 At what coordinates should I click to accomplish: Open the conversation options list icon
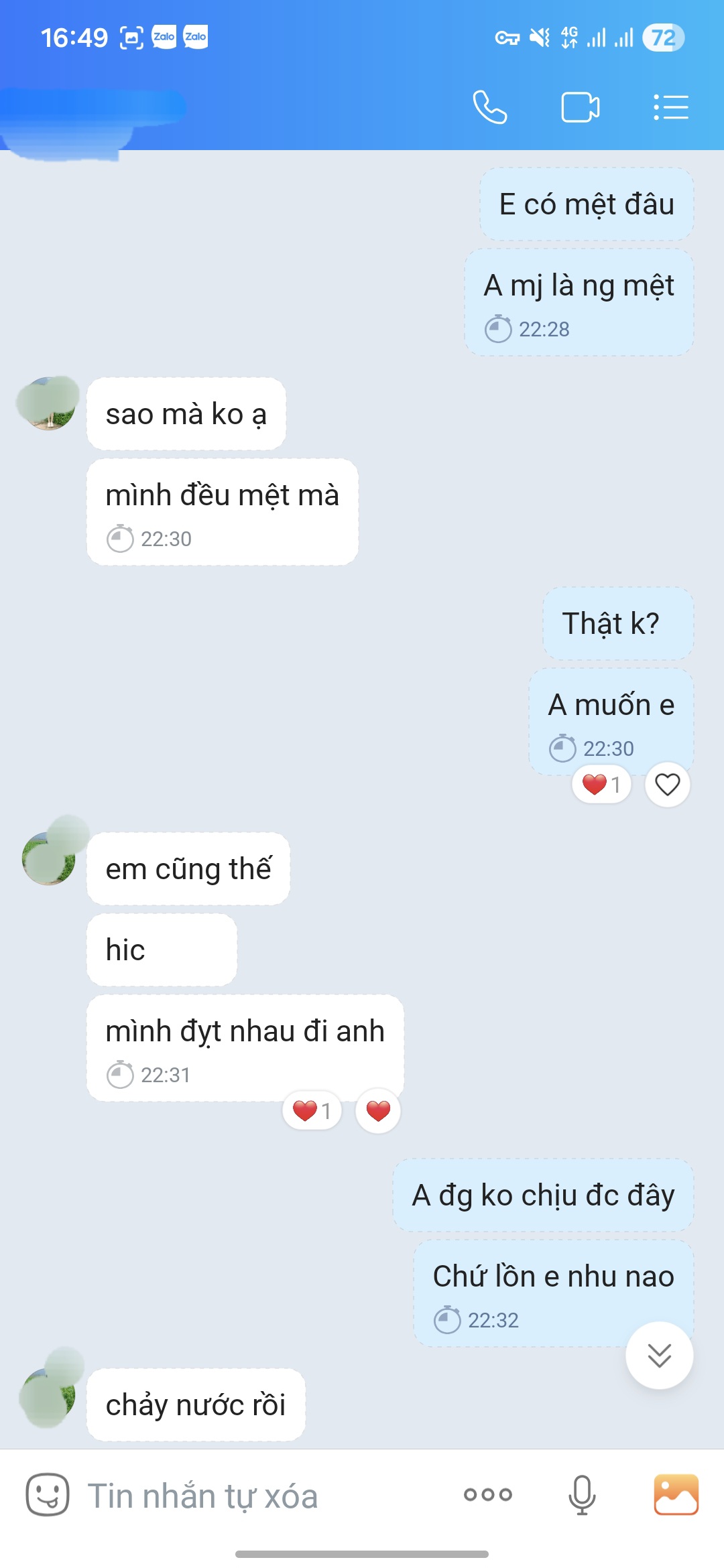671,107
